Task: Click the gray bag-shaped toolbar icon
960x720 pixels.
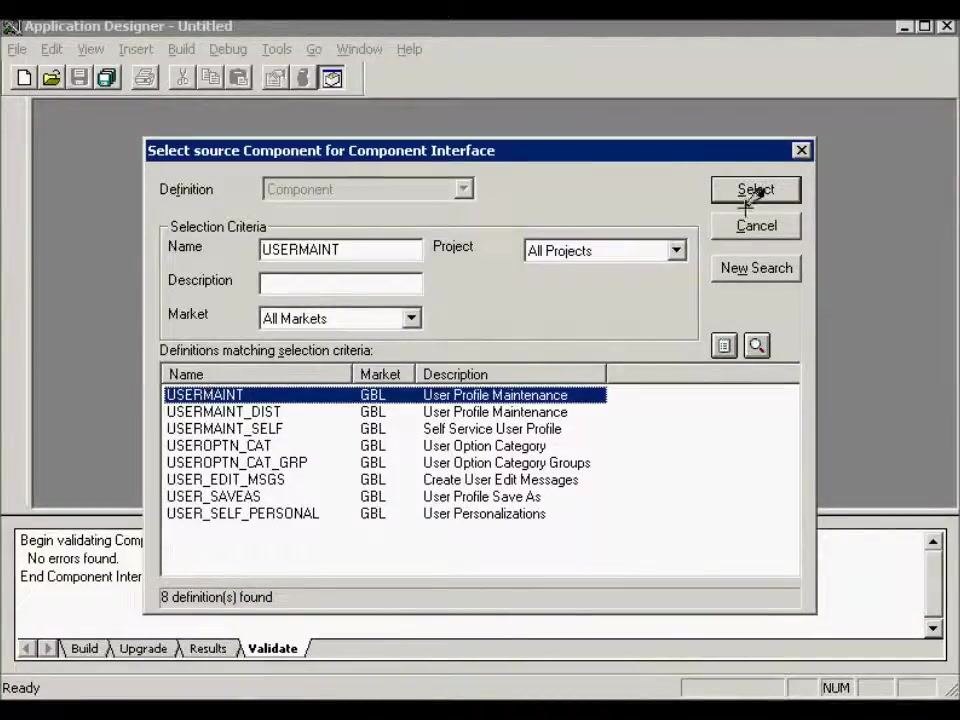Action: pyautogui.click(x=303, y=78)
